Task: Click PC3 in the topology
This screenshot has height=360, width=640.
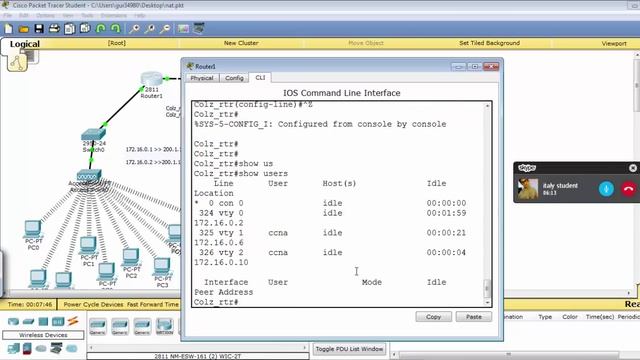Action: [162, 267]
